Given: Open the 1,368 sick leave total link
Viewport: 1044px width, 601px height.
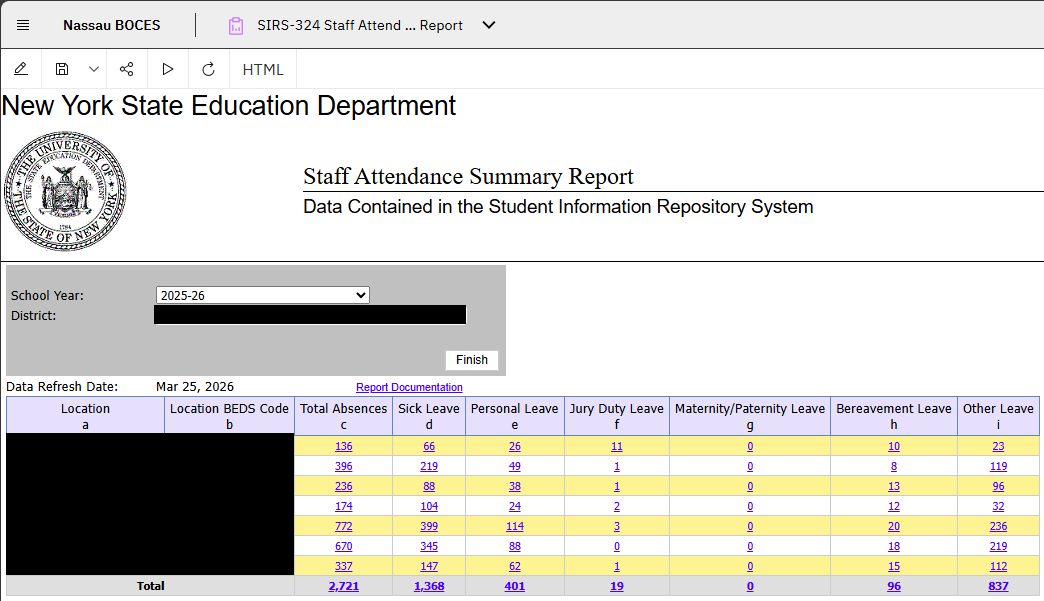Looking at the screenshot, I should tap(429, 586).
